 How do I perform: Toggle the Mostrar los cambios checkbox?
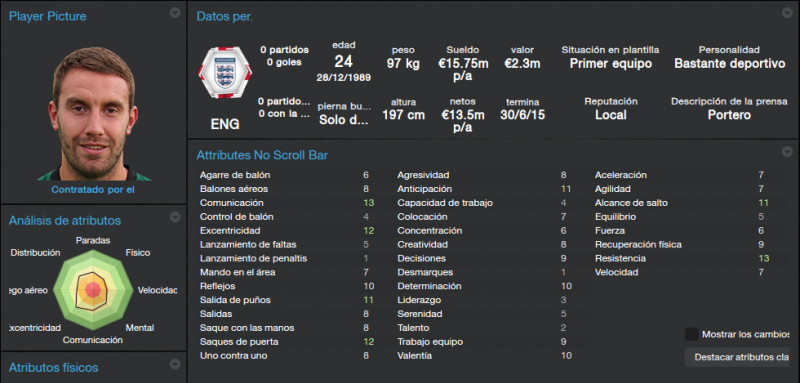691,335
